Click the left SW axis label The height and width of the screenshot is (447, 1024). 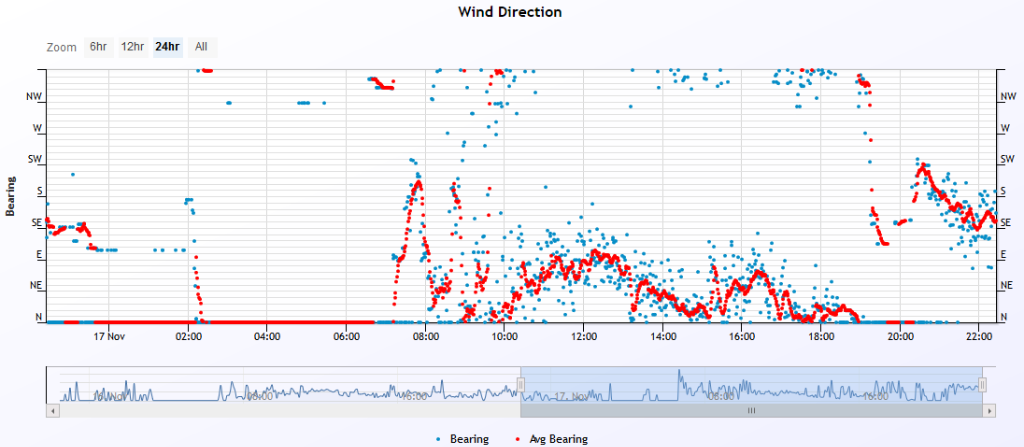click(x=35, y=159)
